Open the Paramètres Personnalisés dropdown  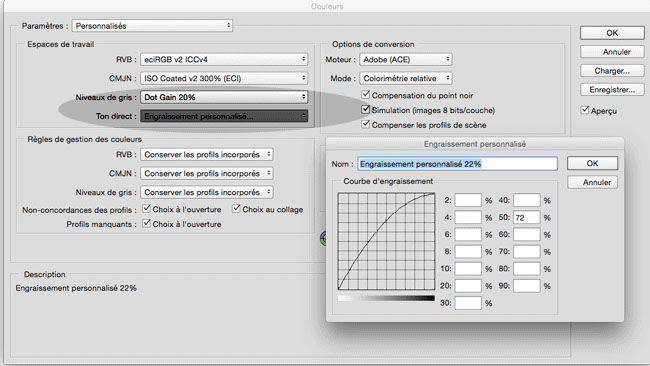[x=152, y=26]
